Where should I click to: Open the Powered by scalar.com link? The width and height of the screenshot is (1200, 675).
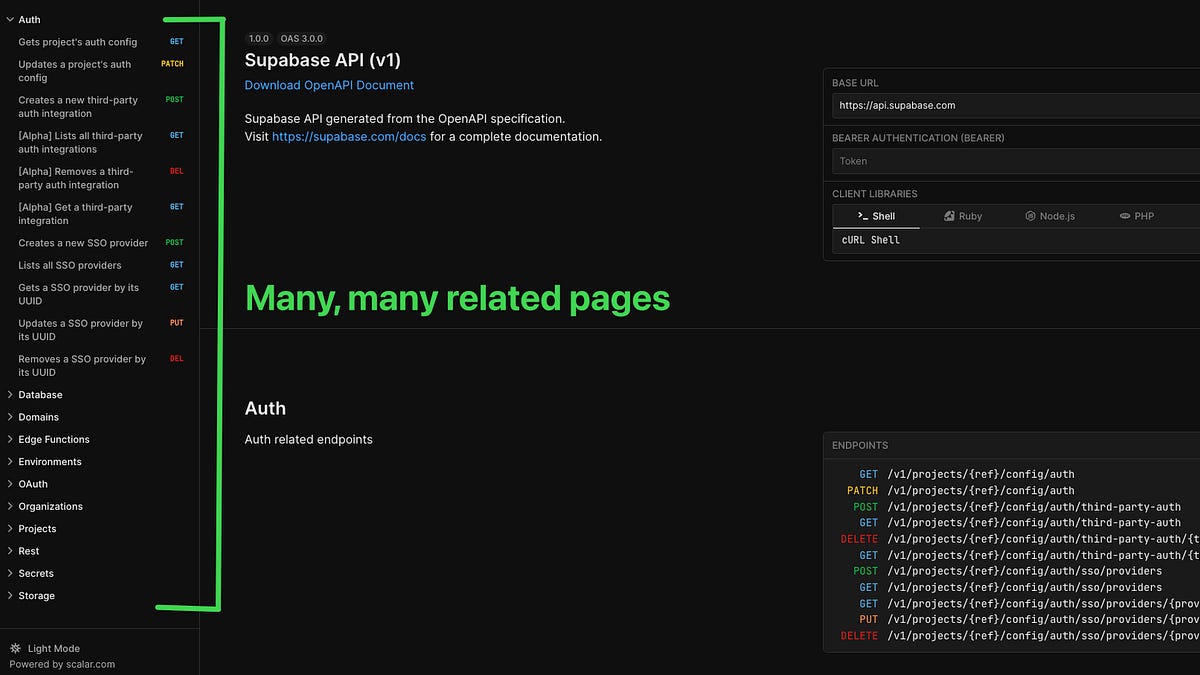point(62,664)
